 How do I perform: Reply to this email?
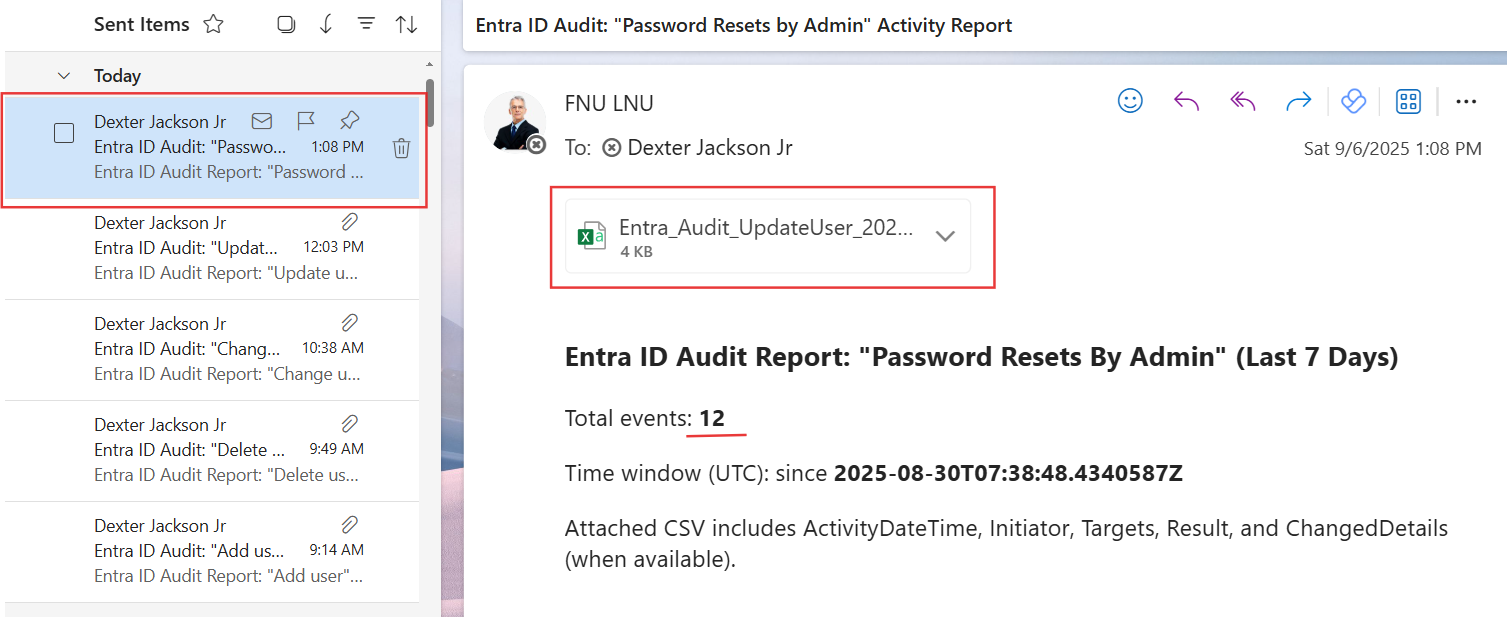(1186, 101)
